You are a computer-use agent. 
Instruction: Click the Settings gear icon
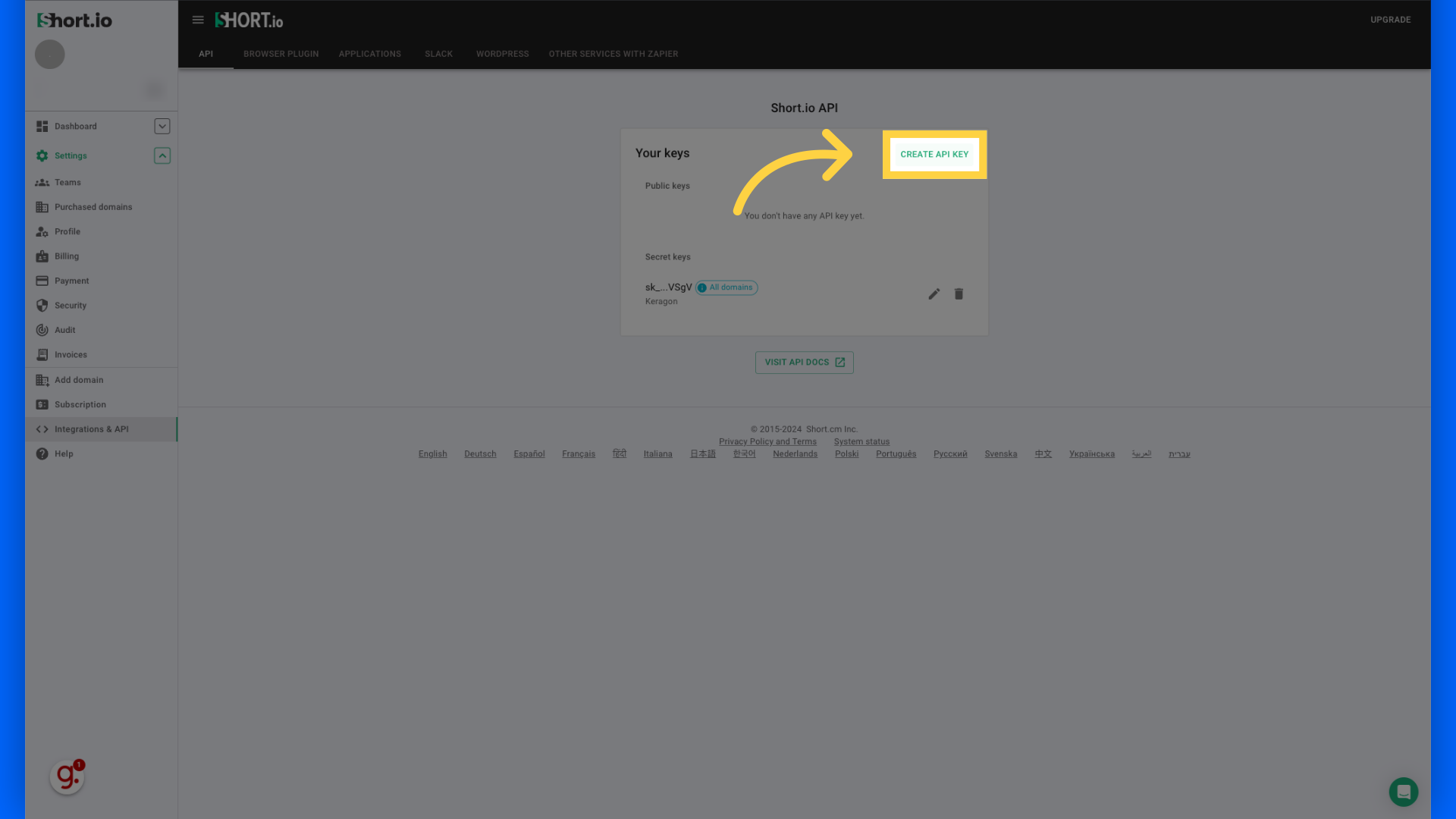tap(42, 155)
